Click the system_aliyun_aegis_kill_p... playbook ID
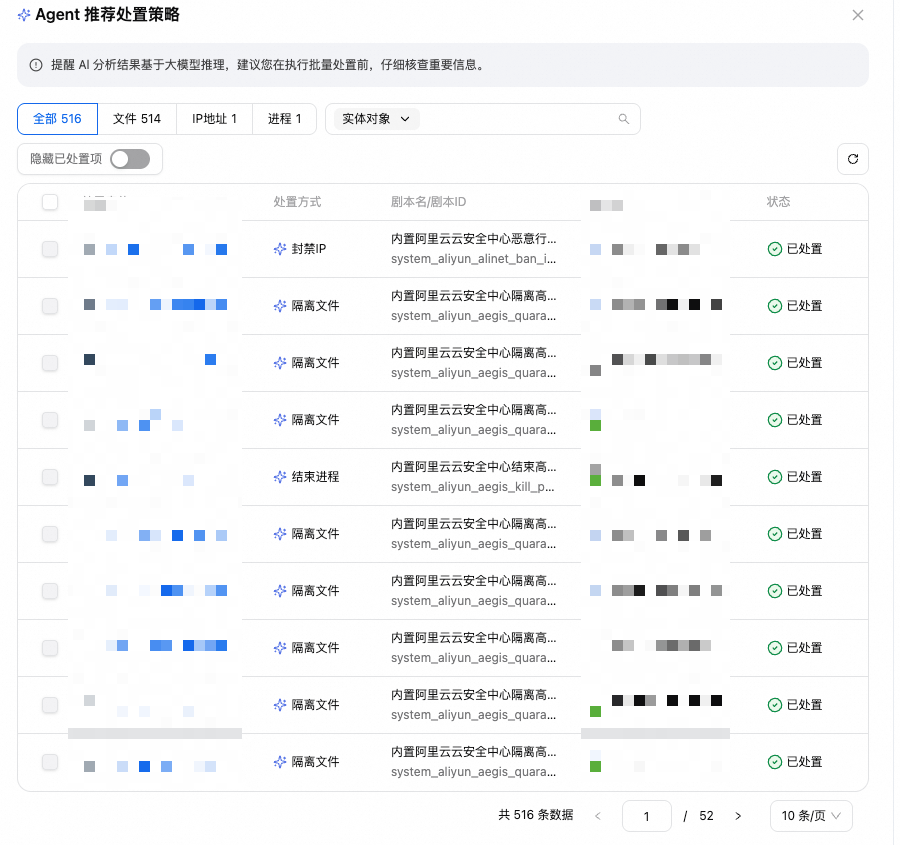This screenshot has height=845, width=900. point(472,487)
